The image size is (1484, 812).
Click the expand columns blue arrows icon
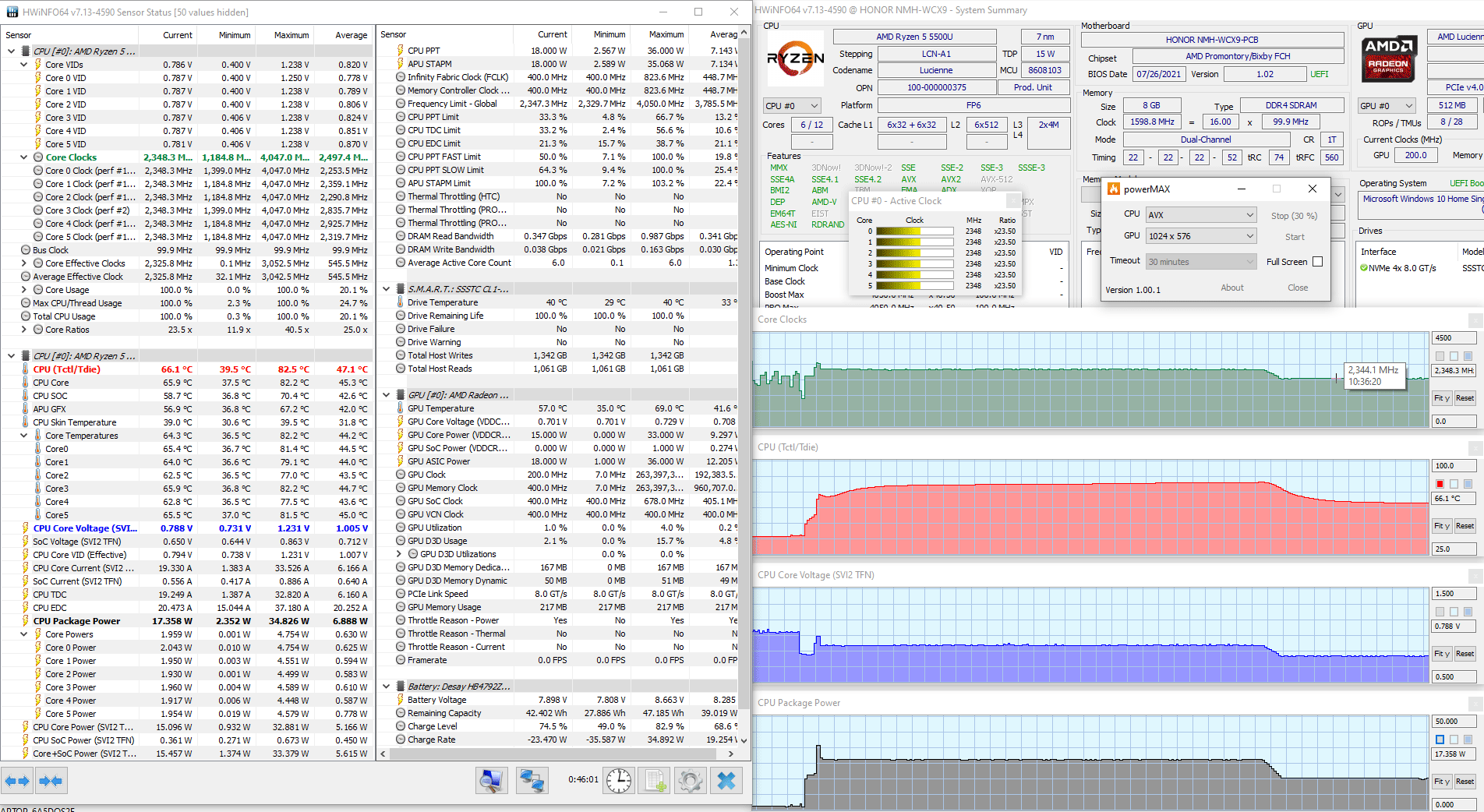point(17,780)
